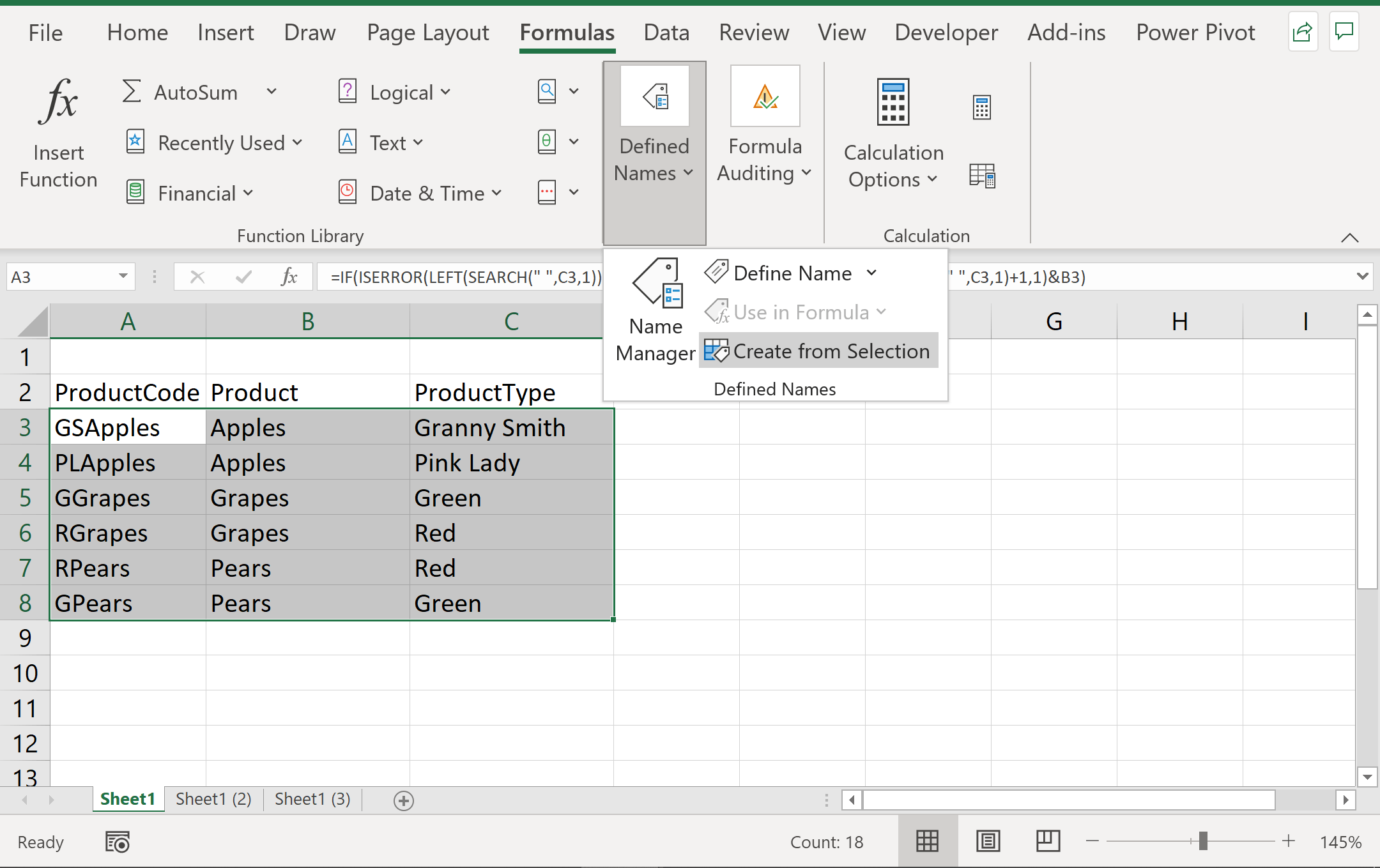Click the Lookup & Reference functions icon
Screen dimensions: 1380x868
[x=547, y=91]
